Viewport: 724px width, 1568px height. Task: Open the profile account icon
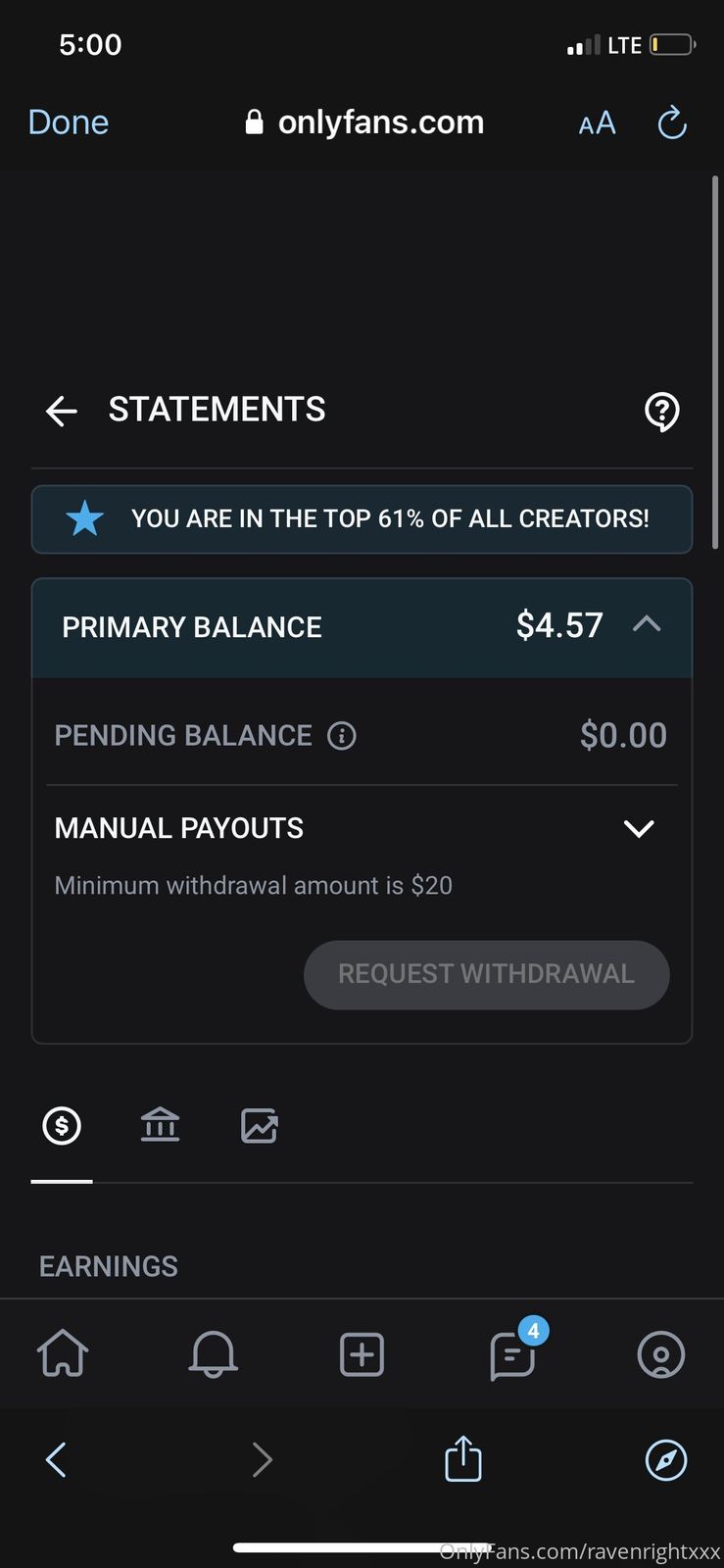pyautogui.click(x=661, y=1354)
